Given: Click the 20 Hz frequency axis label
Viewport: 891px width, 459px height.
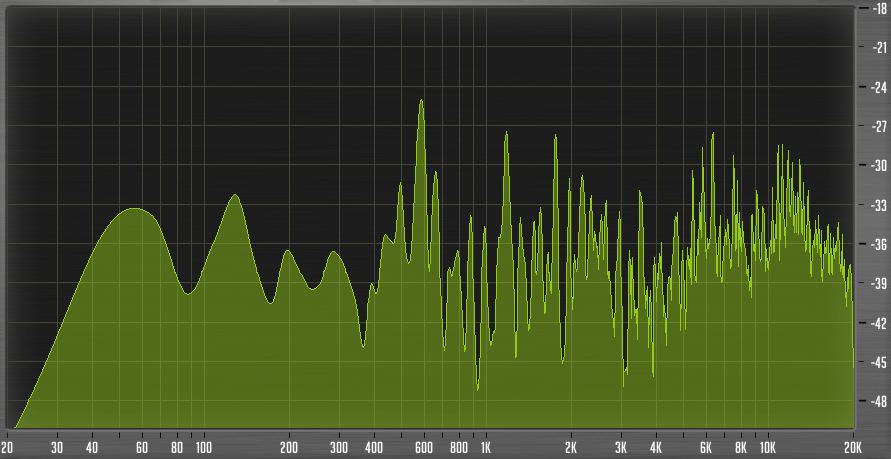Looking at the screenshot, I should 7,446.
